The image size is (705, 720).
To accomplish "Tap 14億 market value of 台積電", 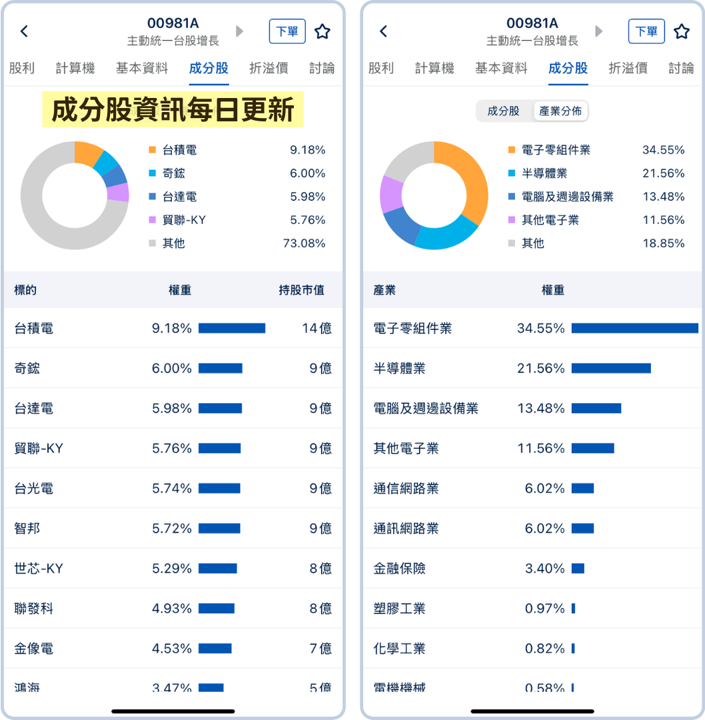I will pyautogui.click(x=316, y=328).
